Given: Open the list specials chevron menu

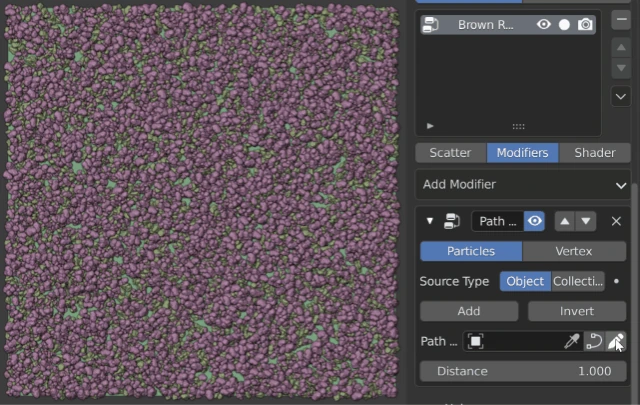Looking at the screenshot, I should pos(620,96).
